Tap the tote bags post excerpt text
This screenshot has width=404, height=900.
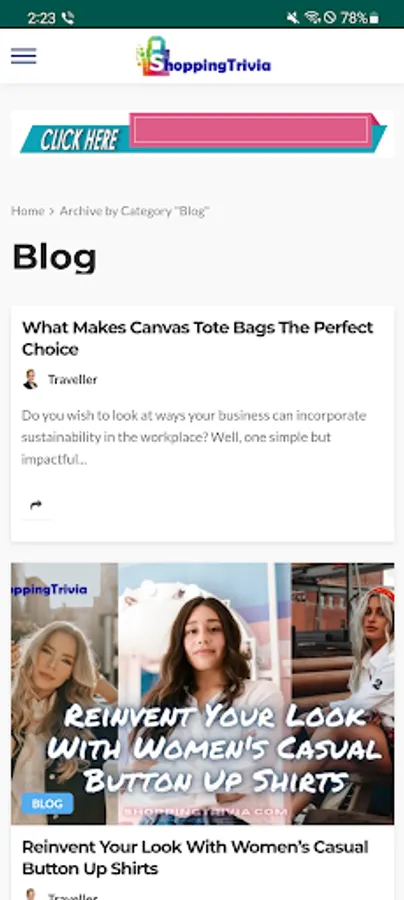[194, 437]
